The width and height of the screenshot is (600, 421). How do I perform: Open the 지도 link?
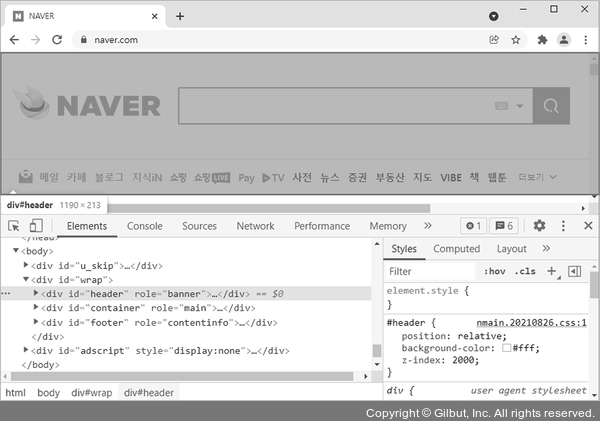[422, 177]
